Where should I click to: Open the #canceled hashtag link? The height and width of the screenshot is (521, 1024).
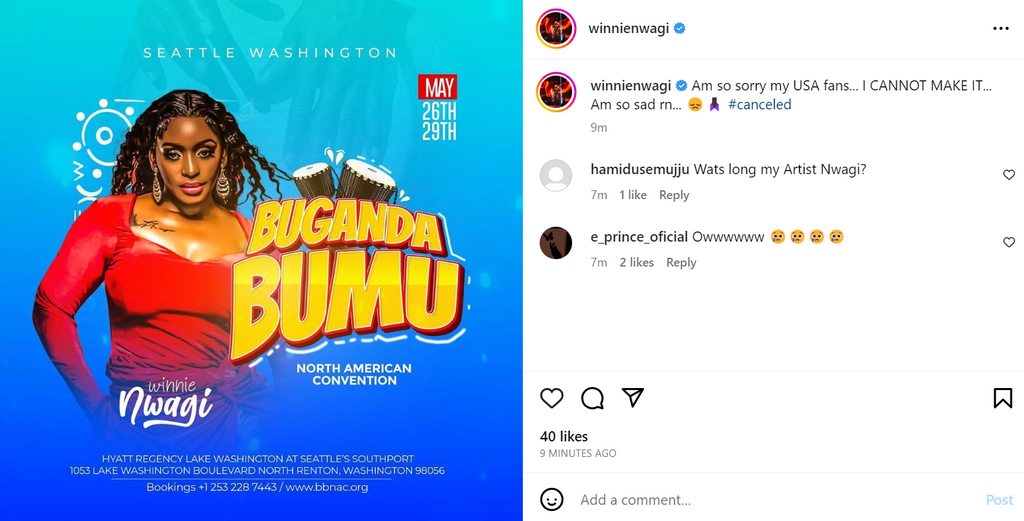coord(760,104)
